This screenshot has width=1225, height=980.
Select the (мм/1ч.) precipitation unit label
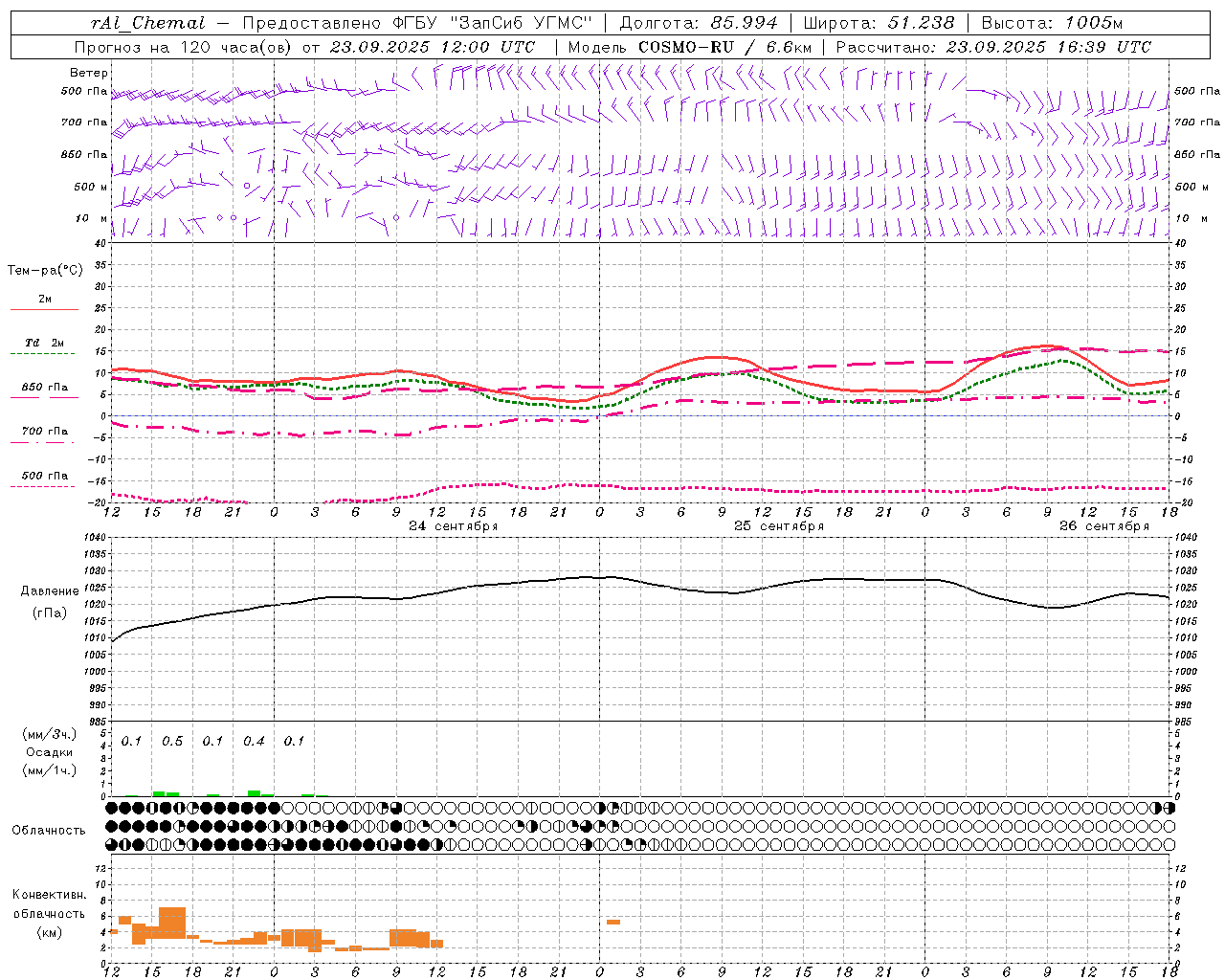click(x=49, y=770)
